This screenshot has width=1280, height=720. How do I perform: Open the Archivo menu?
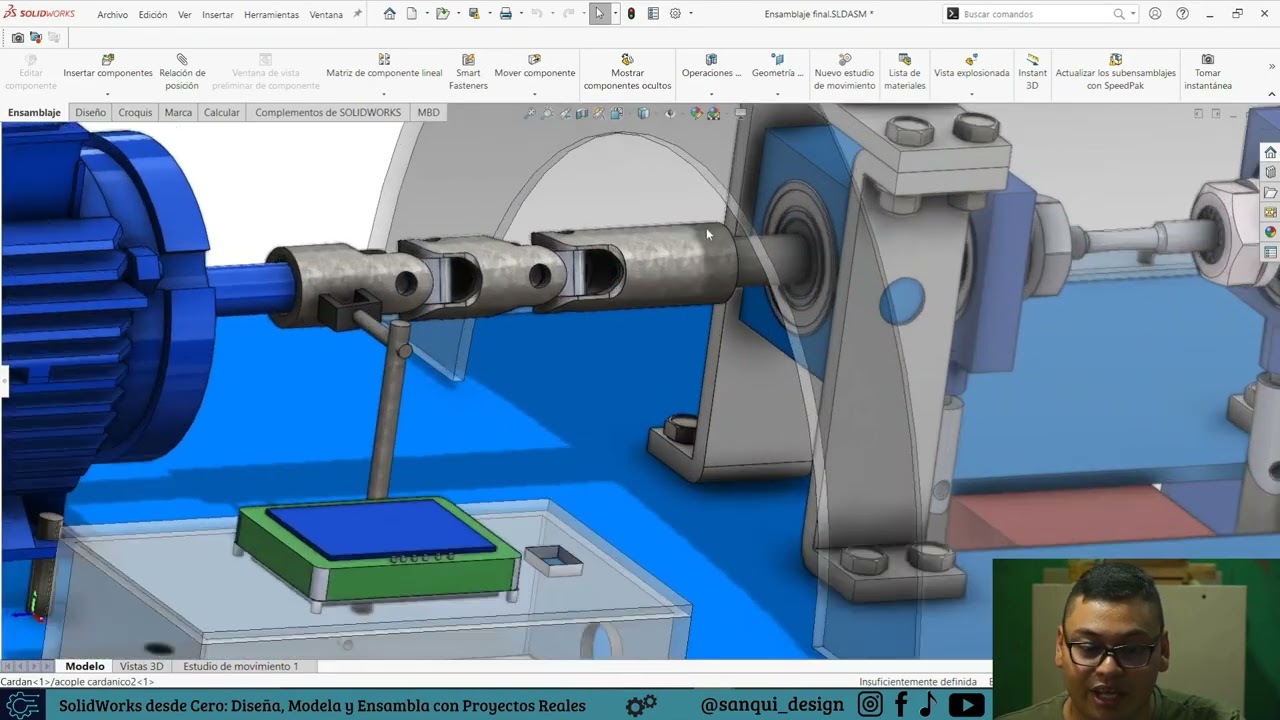[112, 15]
